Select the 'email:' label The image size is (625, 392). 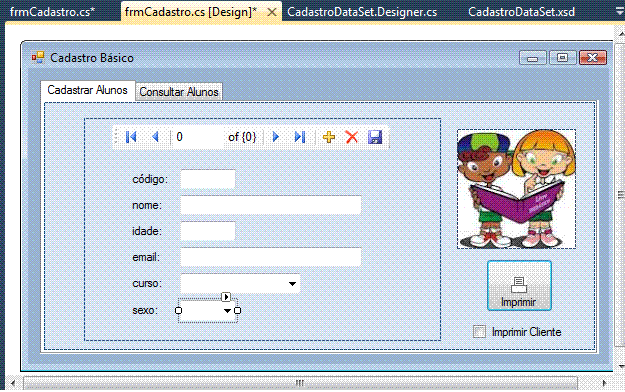click(146, 258)
